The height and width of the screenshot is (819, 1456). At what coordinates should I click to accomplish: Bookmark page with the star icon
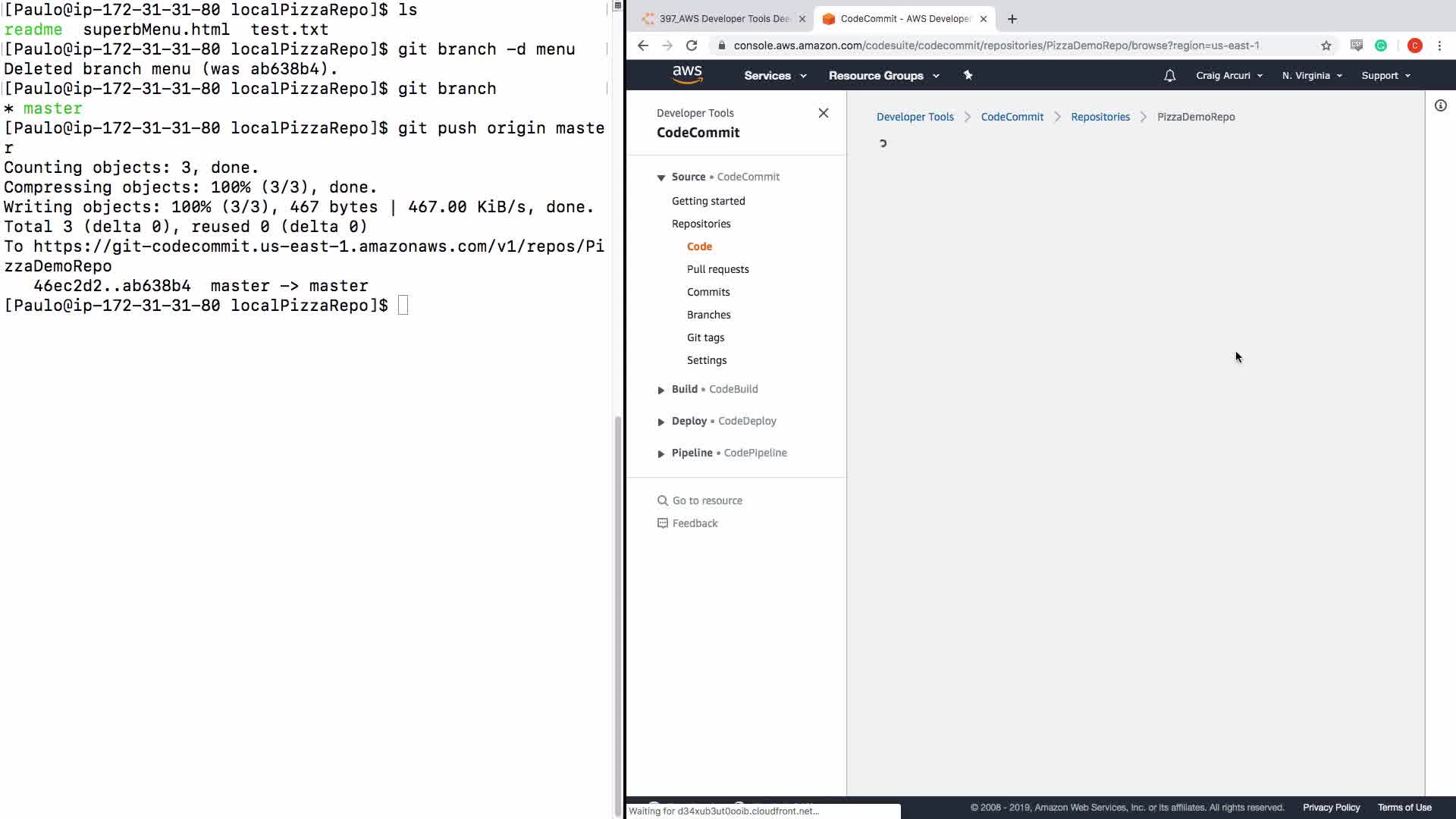[x=1326, y=45]
